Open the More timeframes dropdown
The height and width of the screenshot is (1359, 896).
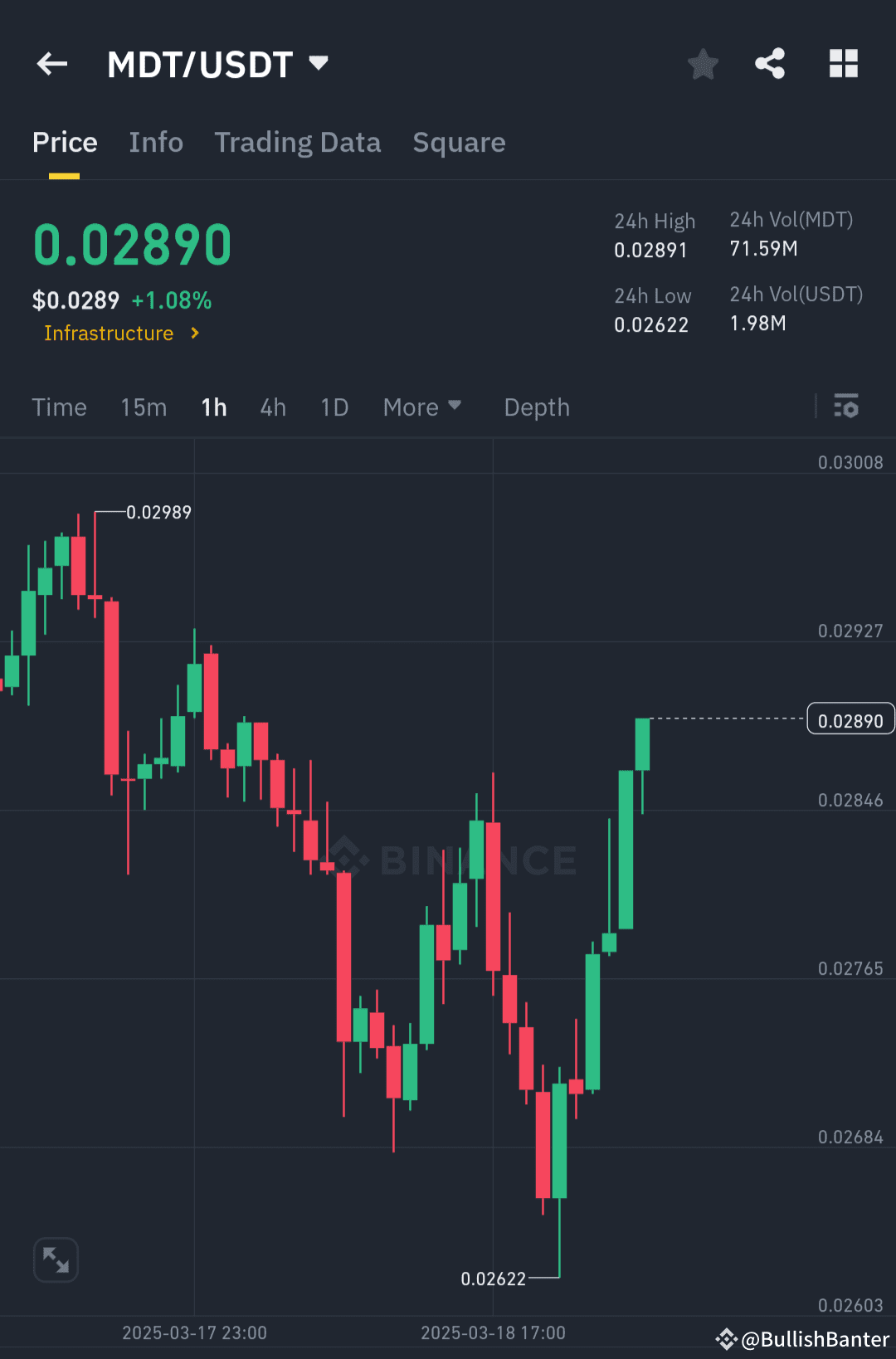point(421,407)
